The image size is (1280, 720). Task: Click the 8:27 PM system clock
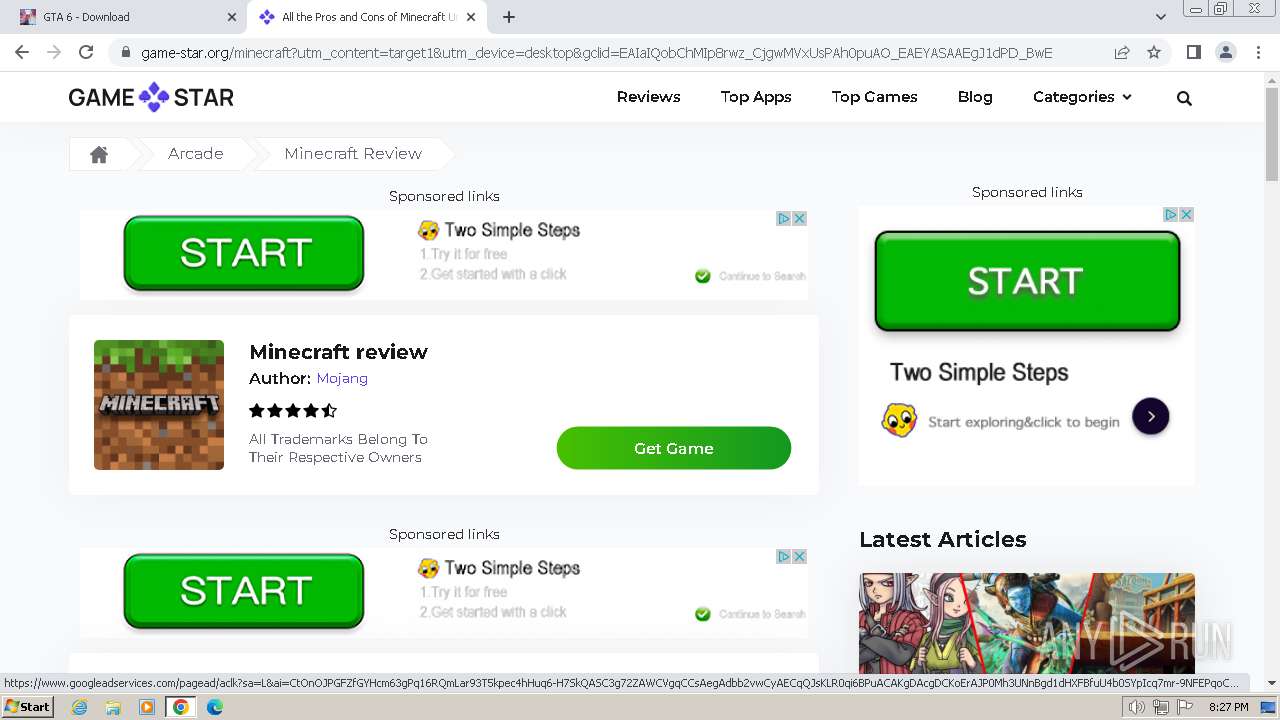1228,707
